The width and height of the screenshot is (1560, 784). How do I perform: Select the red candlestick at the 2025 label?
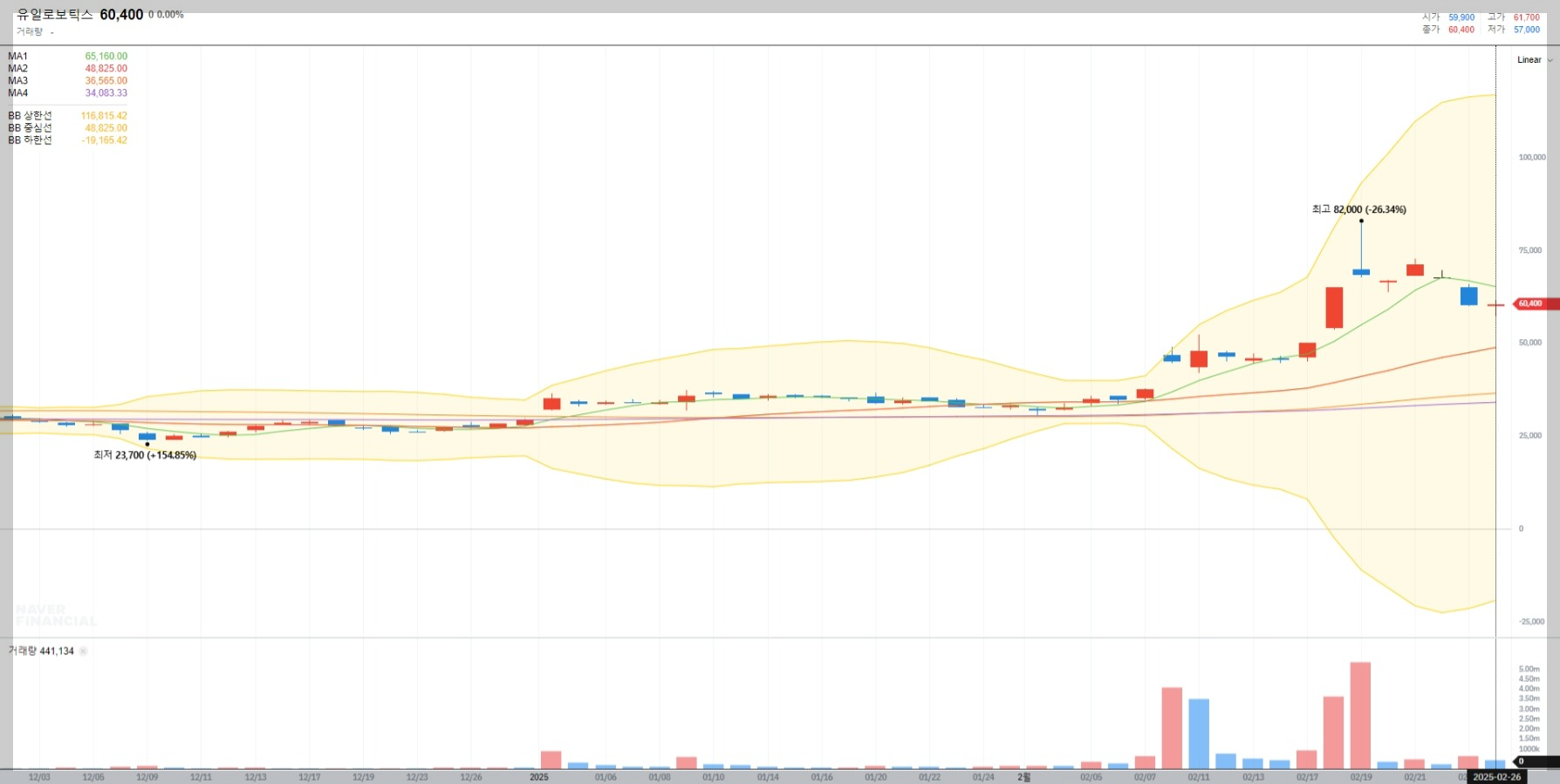pyautogui.click(x=551, y=403)
